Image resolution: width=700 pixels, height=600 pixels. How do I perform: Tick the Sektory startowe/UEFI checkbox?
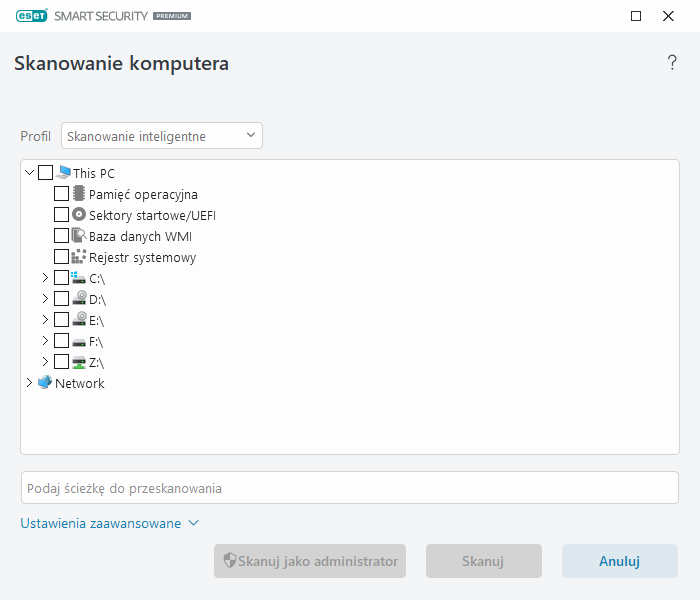[x=61, y=214]
